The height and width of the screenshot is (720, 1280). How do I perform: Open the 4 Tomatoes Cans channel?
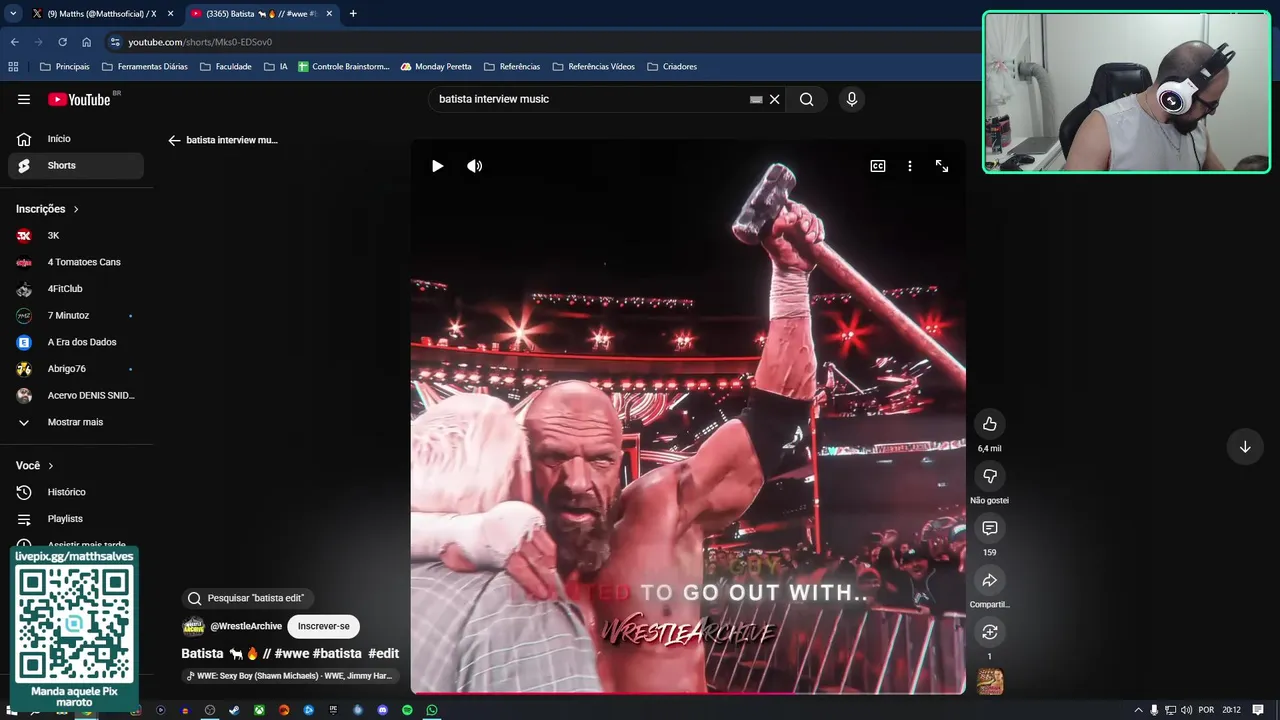click(x=76, y=262)
